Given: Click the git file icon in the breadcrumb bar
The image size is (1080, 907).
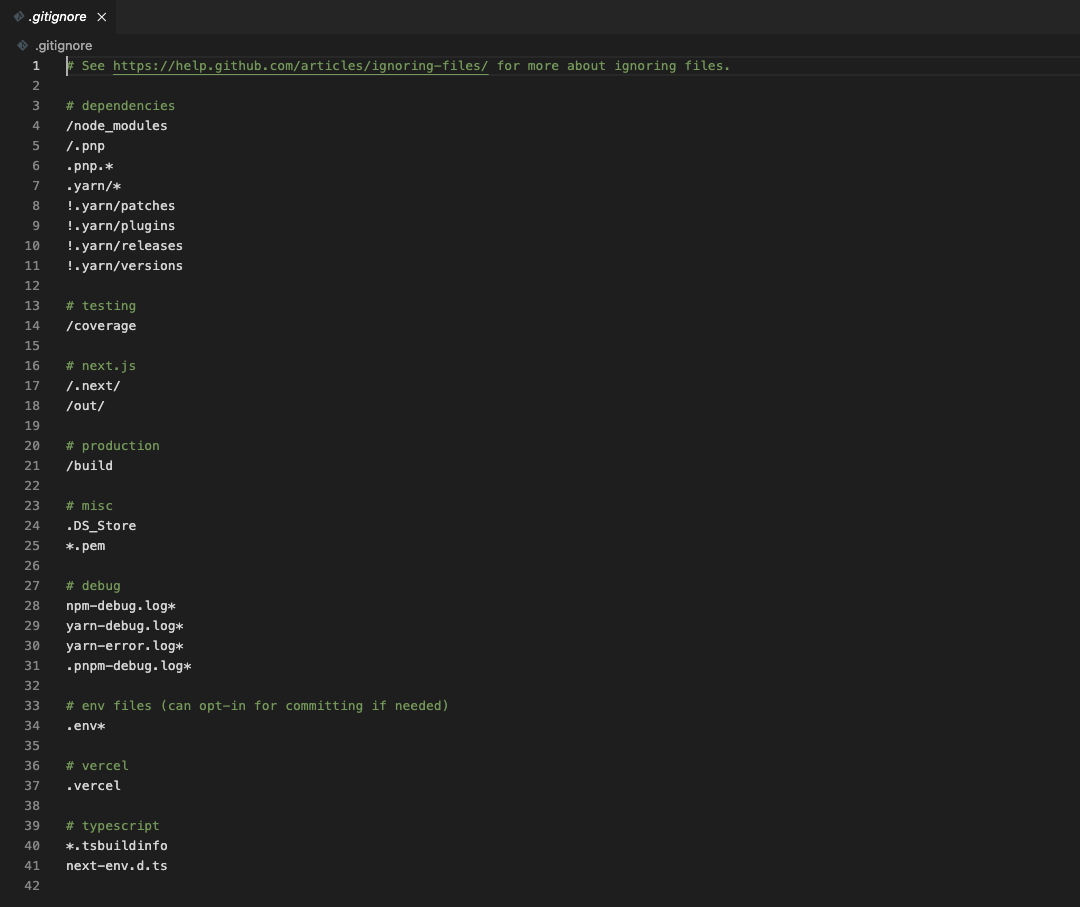Looking at the screenshot, I should coord(22,45).
